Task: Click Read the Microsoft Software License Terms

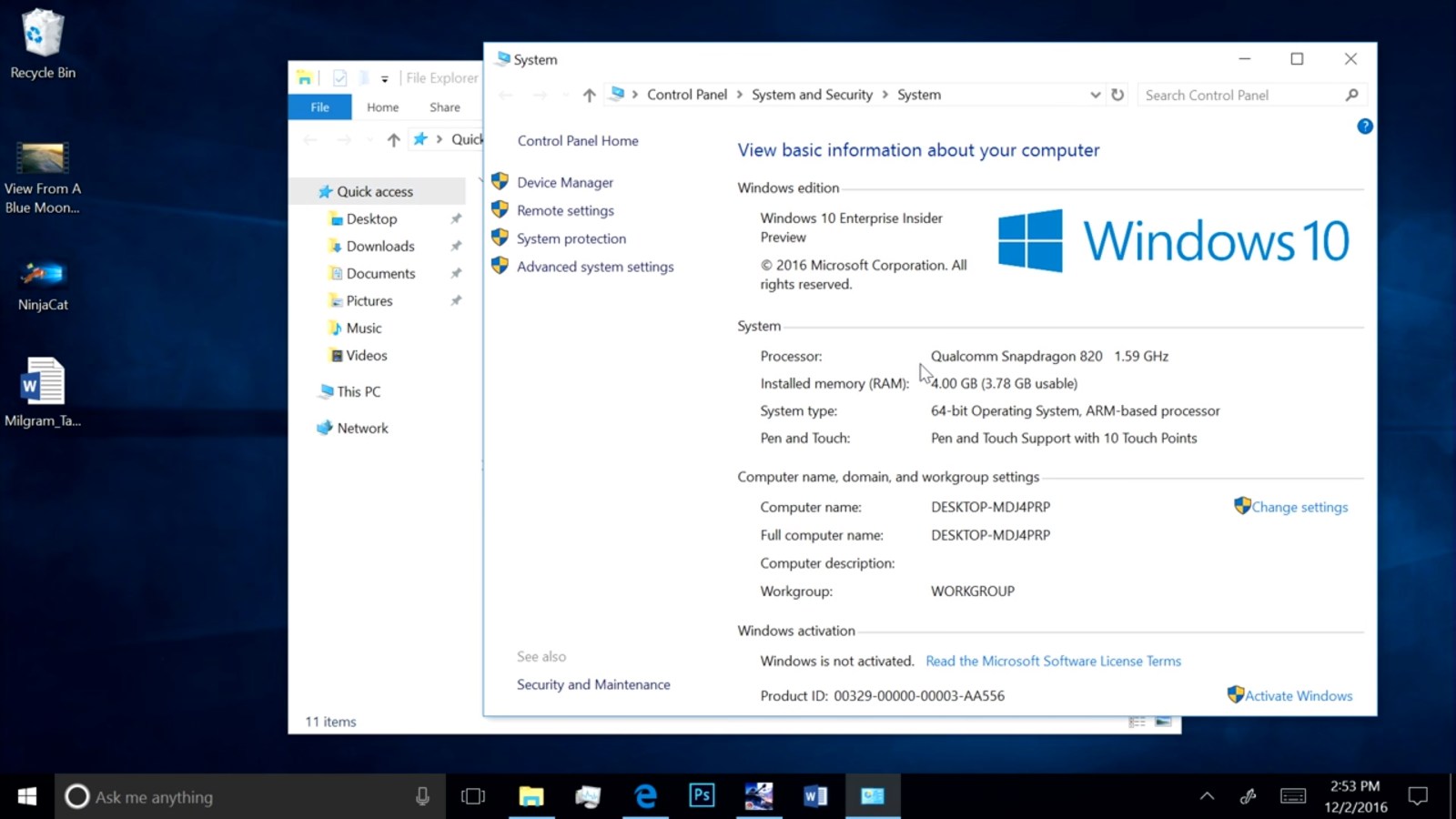Action: pos(1053,661)
